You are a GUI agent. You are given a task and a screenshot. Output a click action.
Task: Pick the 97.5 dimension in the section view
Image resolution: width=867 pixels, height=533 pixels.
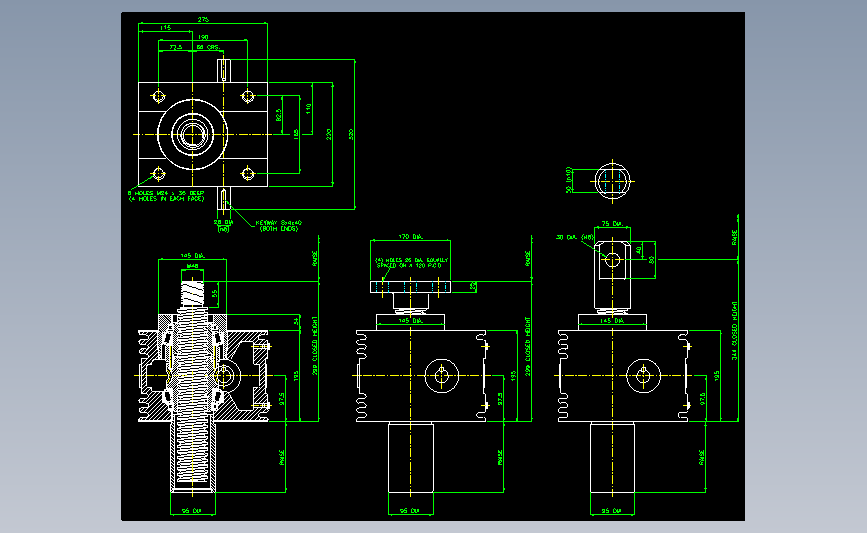[282, 399]
